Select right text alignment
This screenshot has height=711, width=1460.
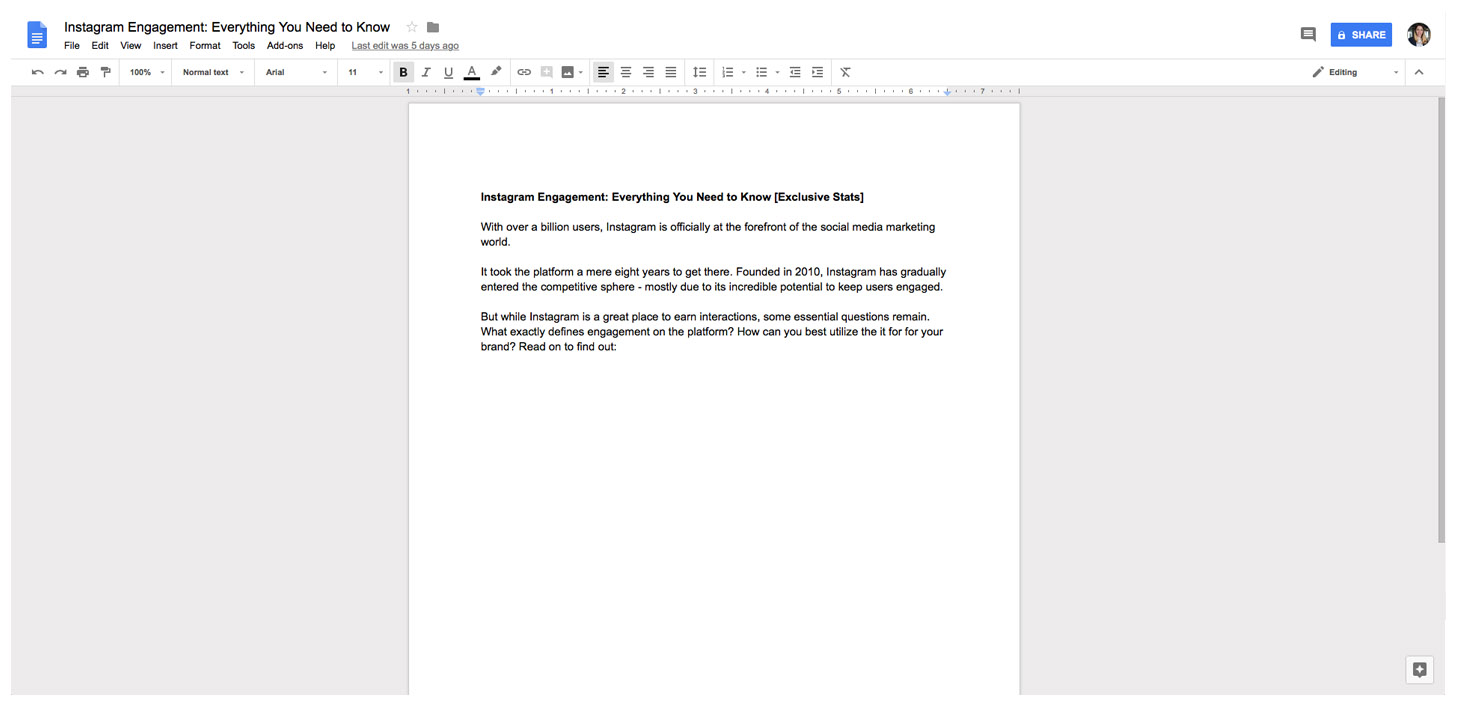648,72
